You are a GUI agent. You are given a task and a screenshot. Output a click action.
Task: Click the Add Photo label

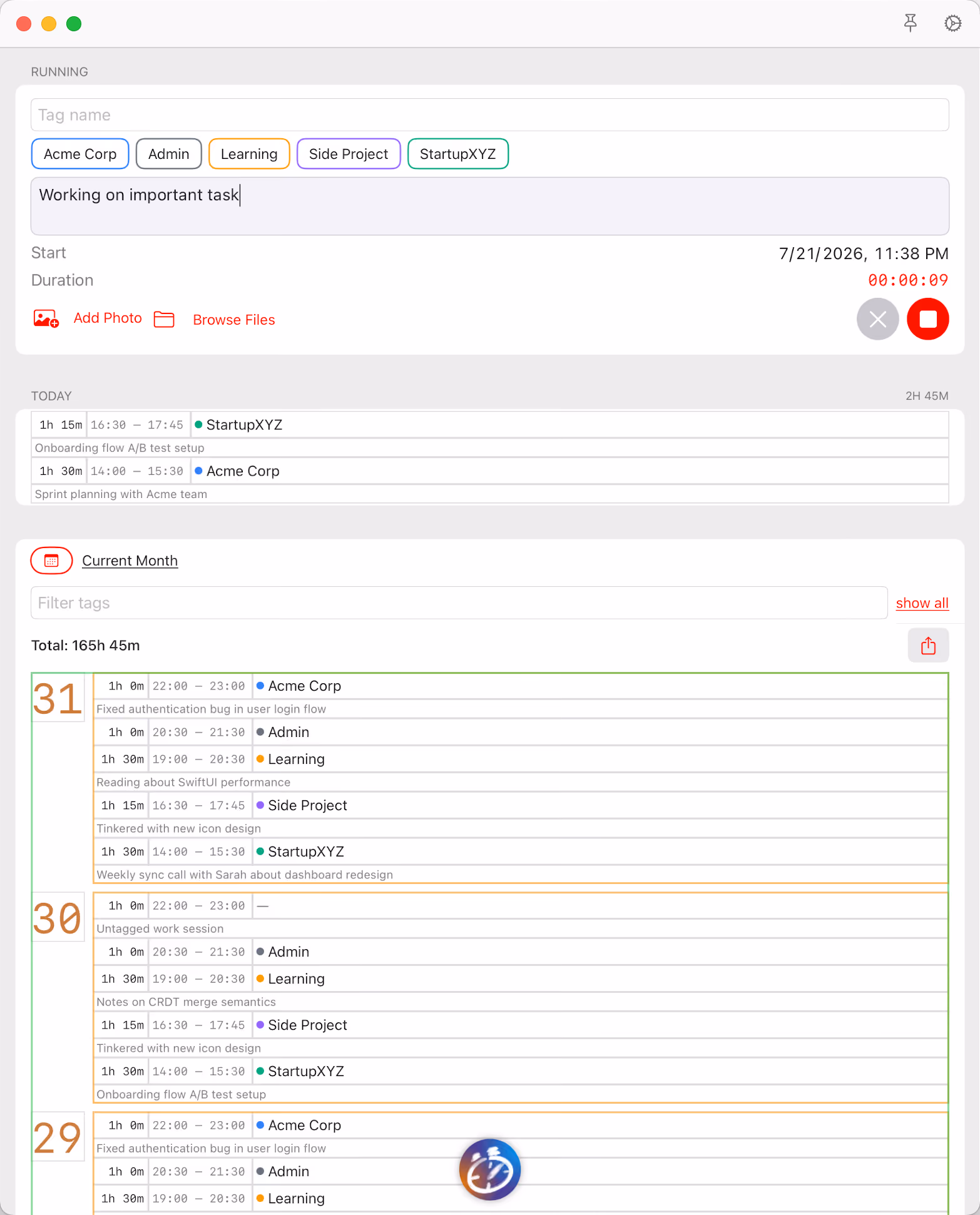pos(108,318)
